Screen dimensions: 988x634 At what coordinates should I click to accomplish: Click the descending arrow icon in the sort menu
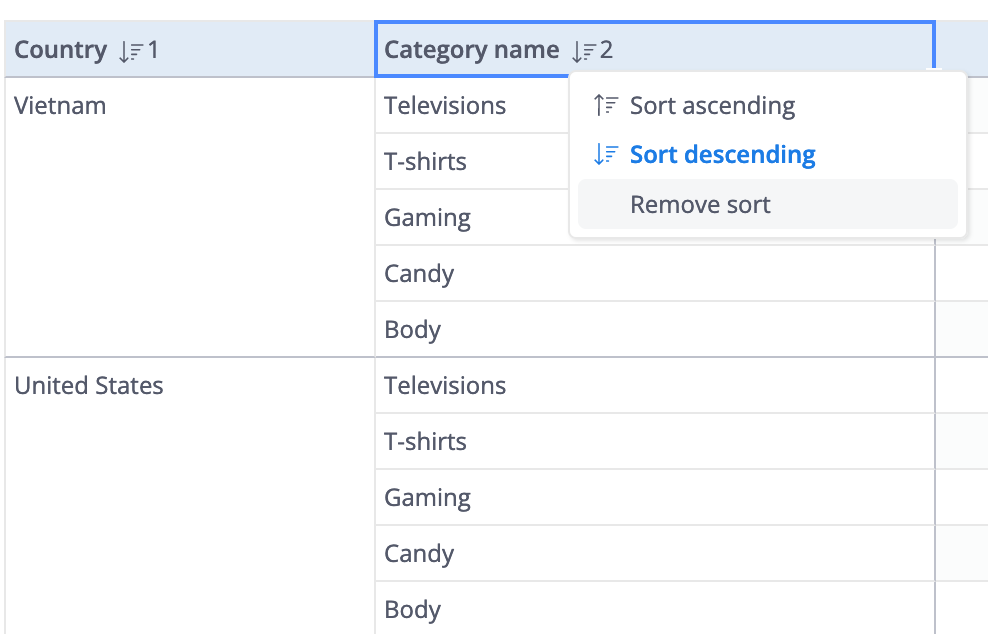[606, 154]
